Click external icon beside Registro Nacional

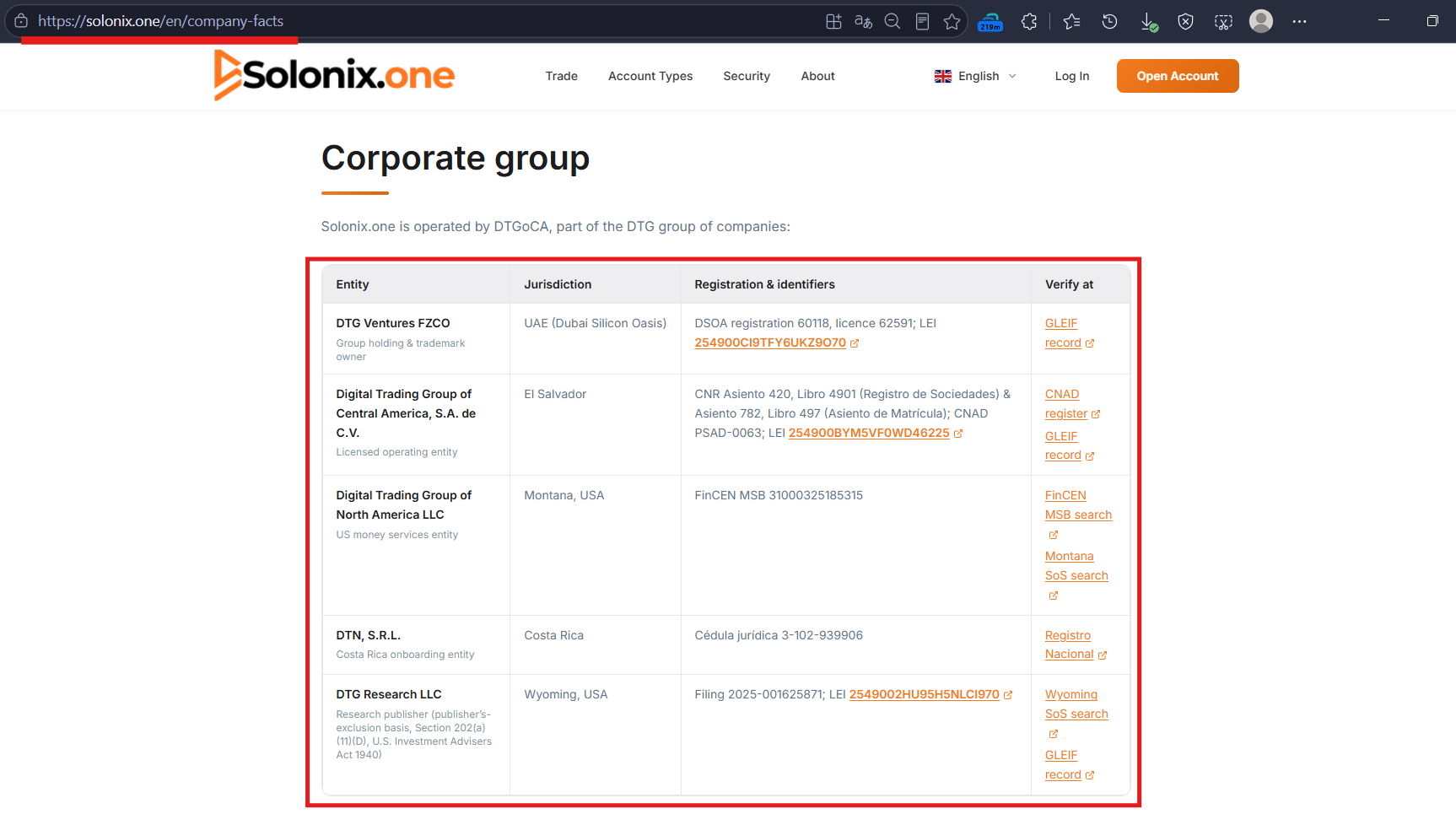1103,655
